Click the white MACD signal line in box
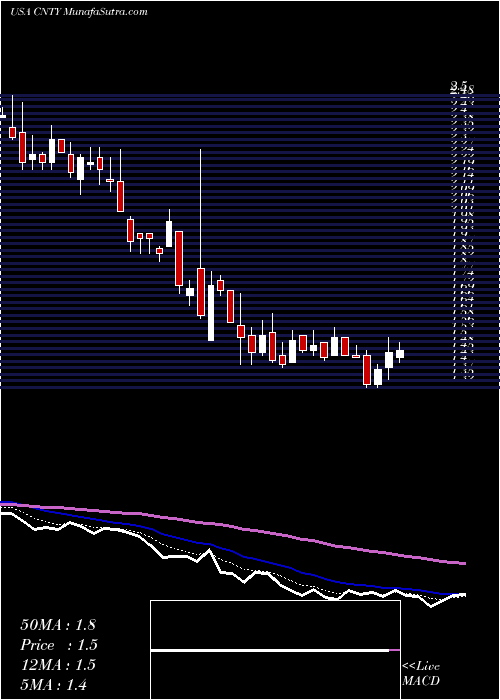The width and height of the screenshot is (500, 700). 270,650
